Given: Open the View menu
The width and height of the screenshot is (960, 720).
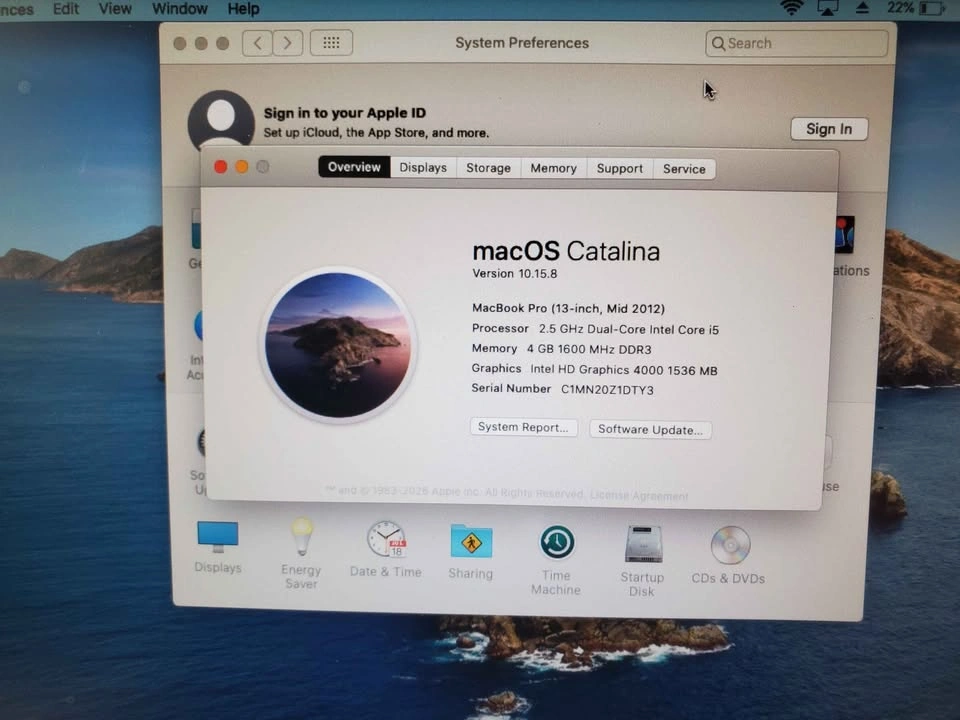Looking at the screenshot, I should pos(115,9).
